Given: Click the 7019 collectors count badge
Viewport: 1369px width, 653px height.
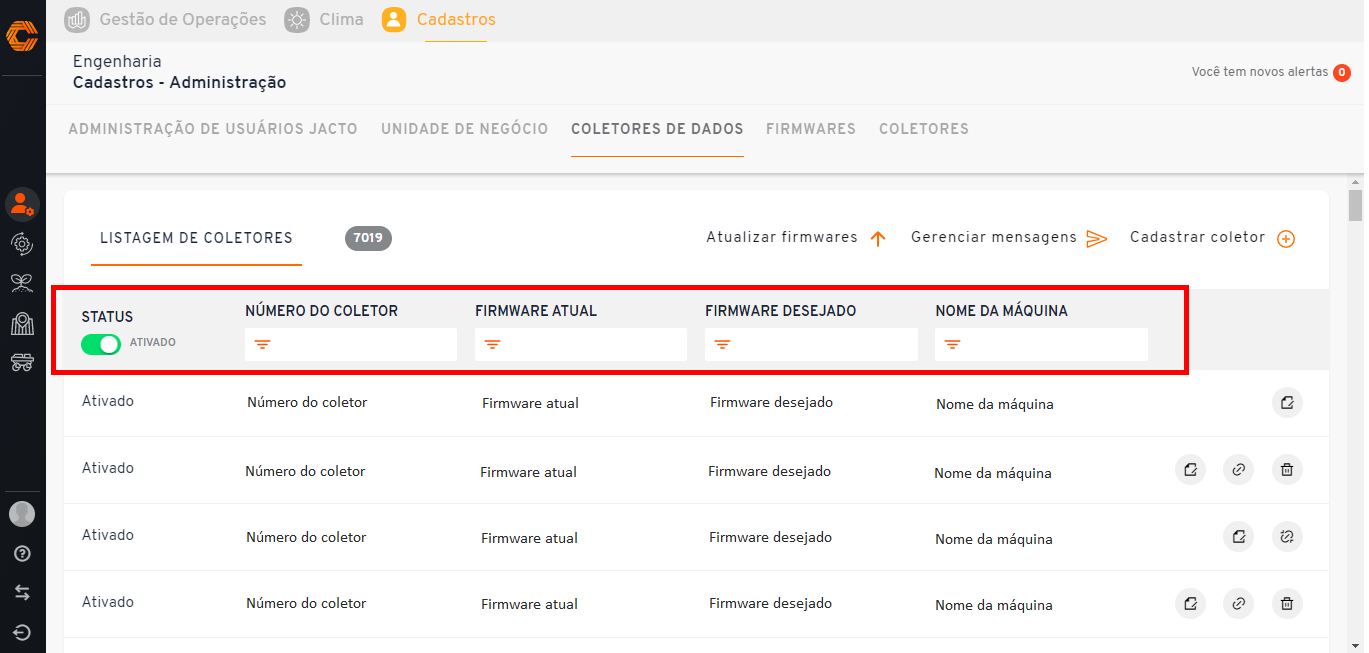Looking at the screenshot, I should [x=368, y=238].
